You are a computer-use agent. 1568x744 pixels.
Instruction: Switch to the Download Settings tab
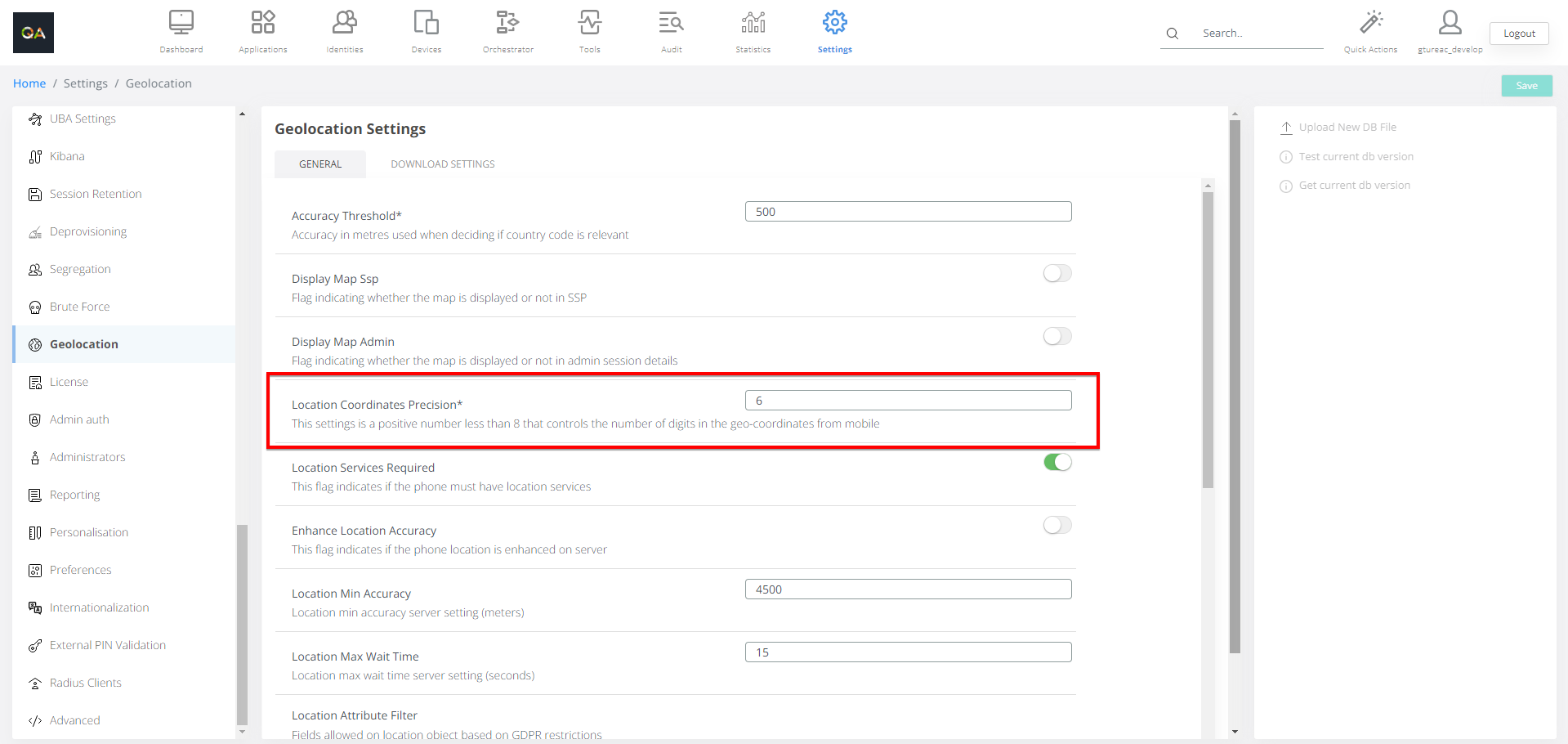[x=442, y=164]
